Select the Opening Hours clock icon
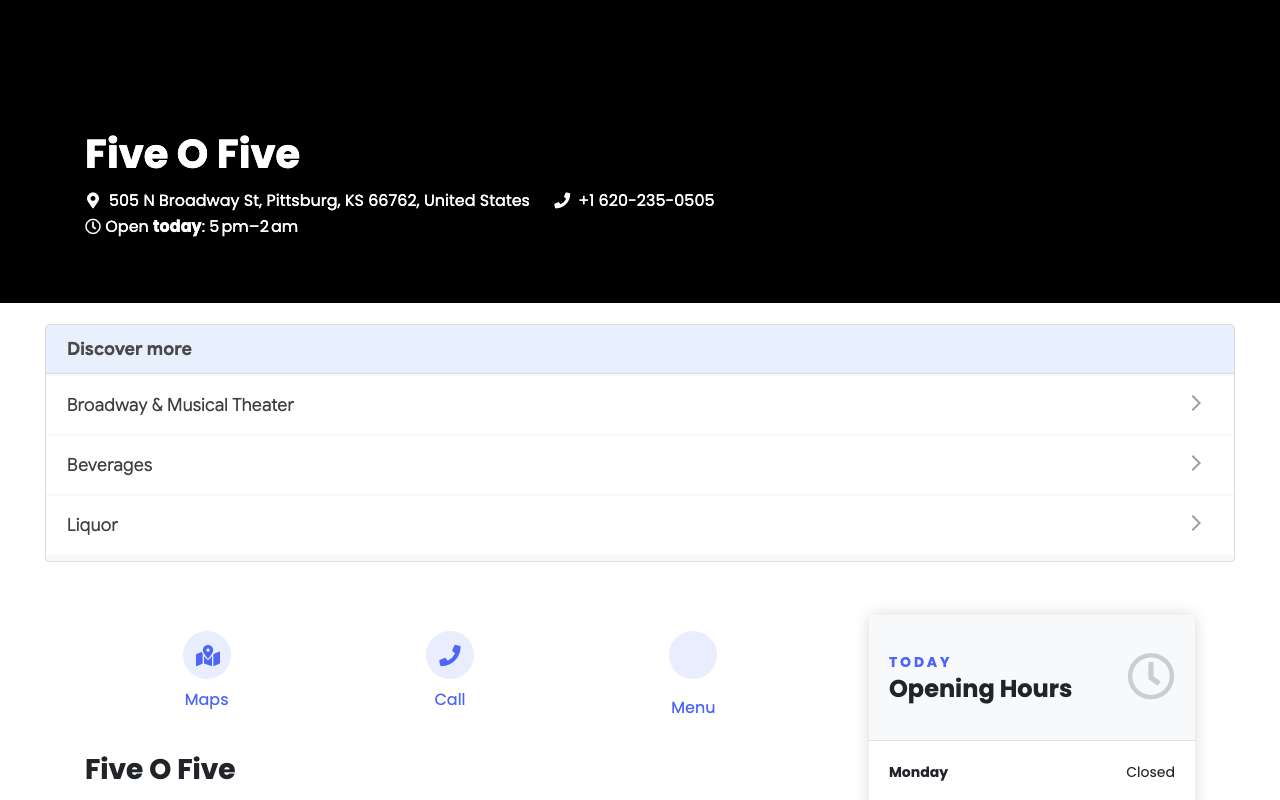The image size is (1280, 800). (x=1151, y=676)
